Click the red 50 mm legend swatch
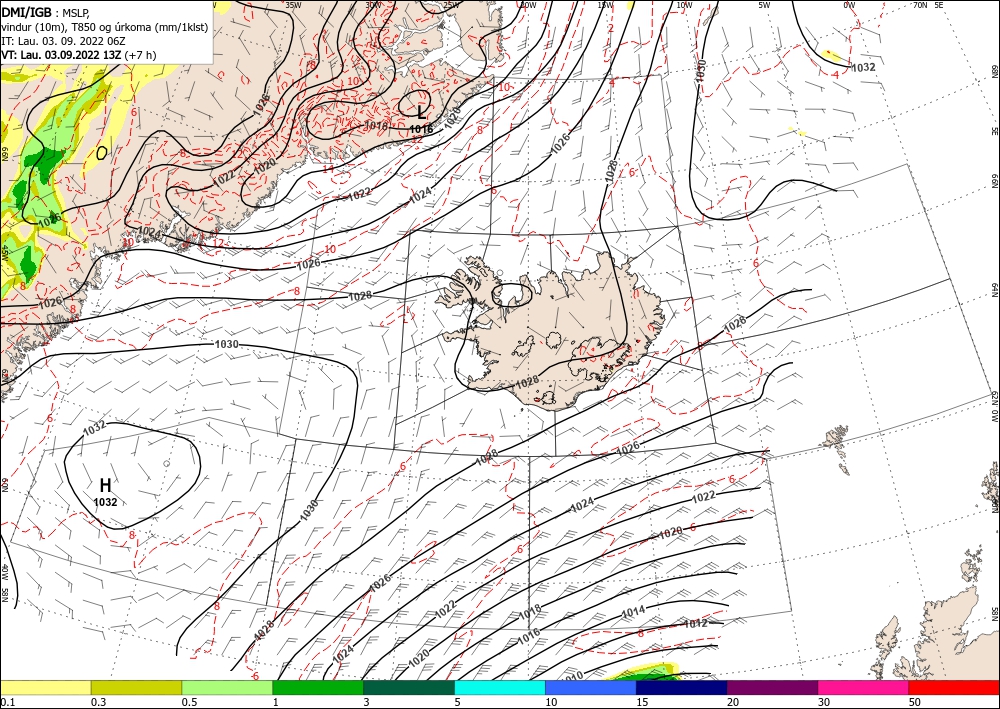1000x709 pixels. pos(954,687)
